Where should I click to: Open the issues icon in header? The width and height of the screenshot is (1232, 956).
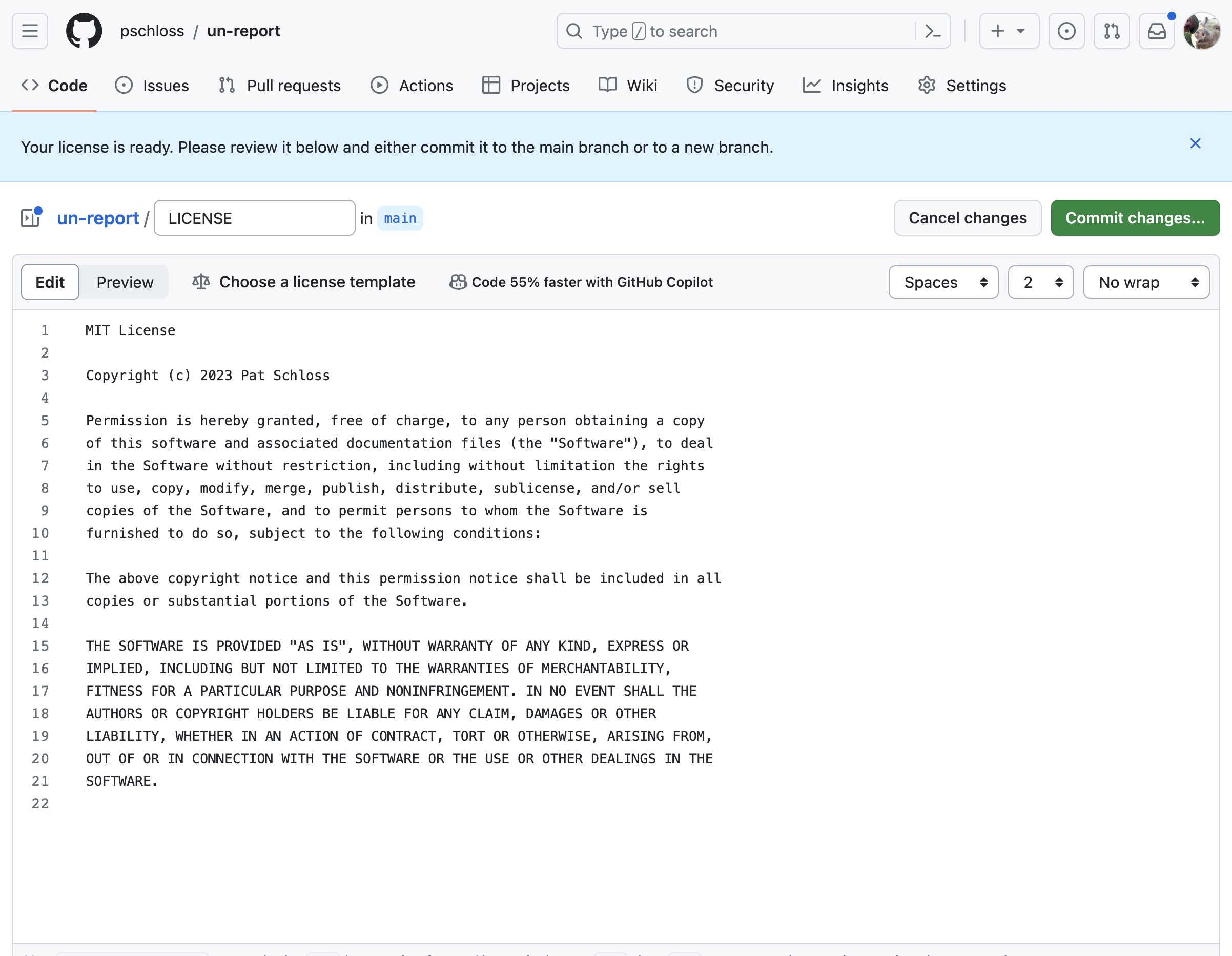pos(1066,31)
